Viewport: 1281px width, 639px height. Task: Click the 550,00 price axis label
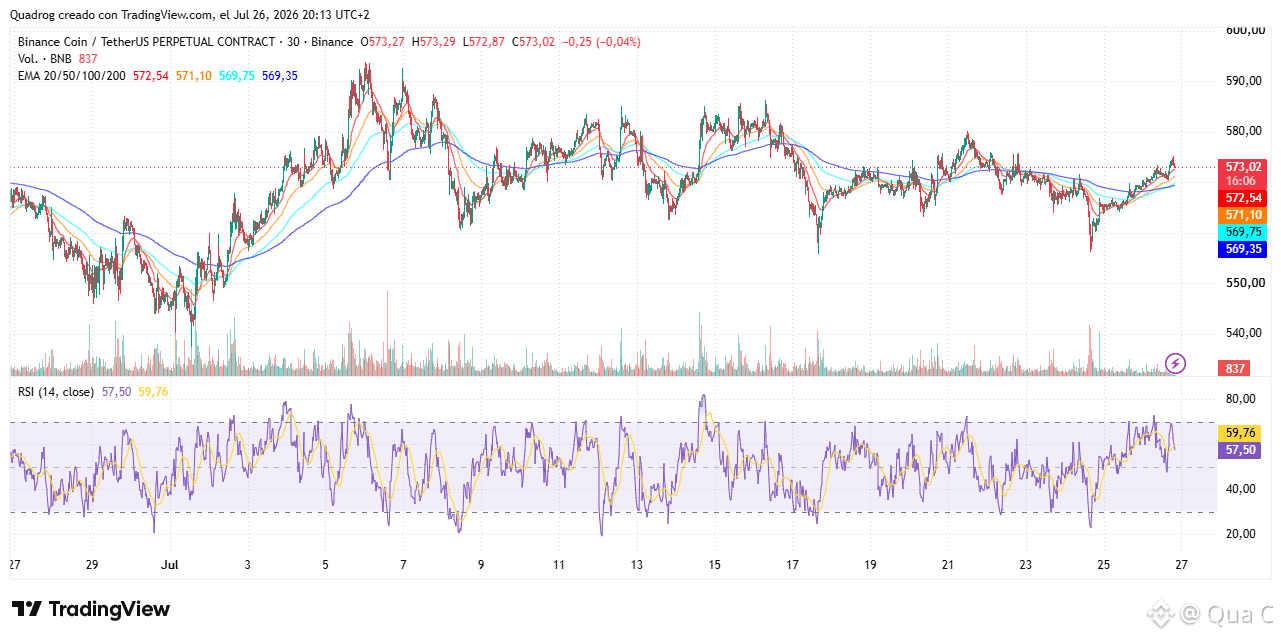pos(1245,283)
